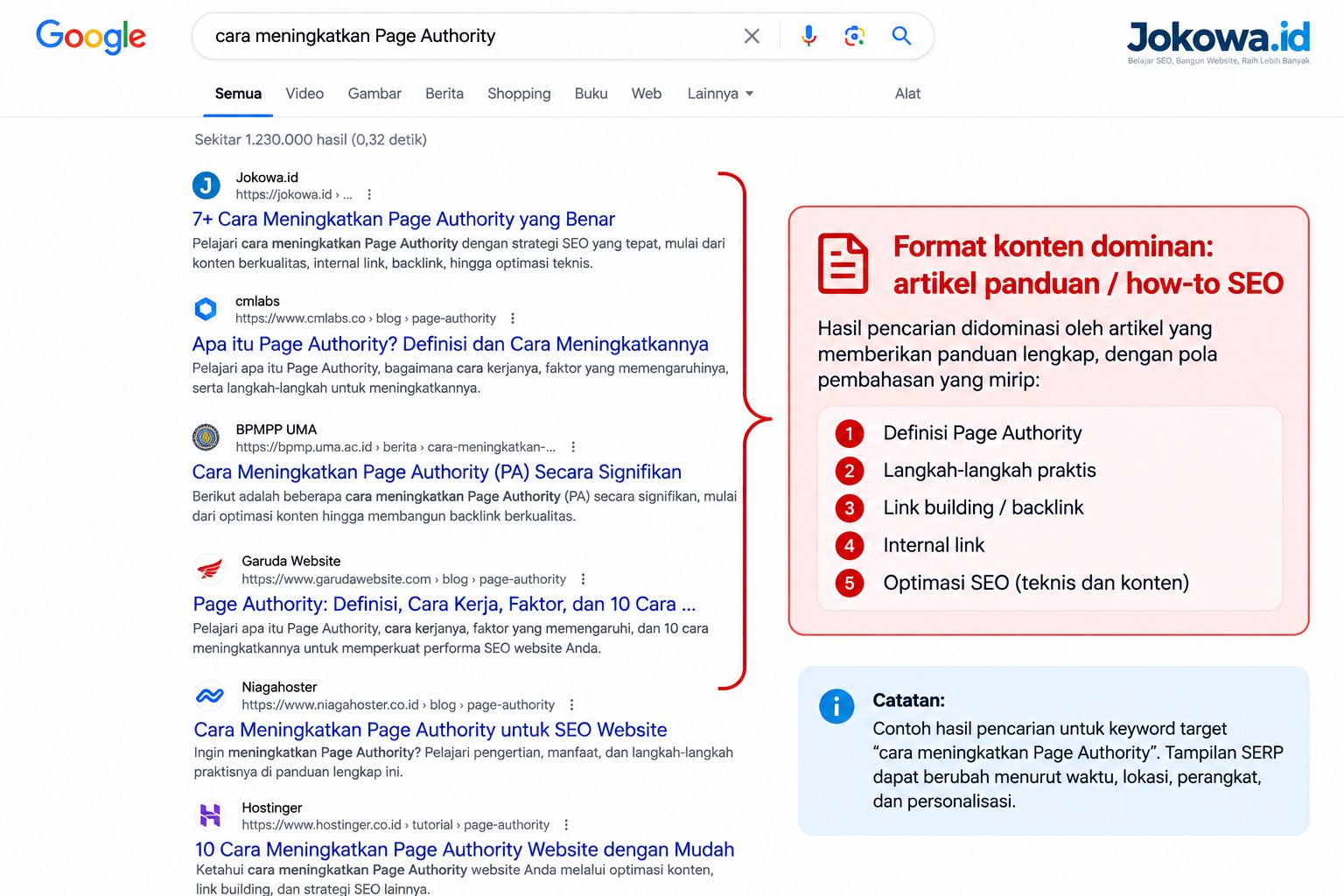
Task: Clear the search query with the X icon
Action: (x=752, y=36)
